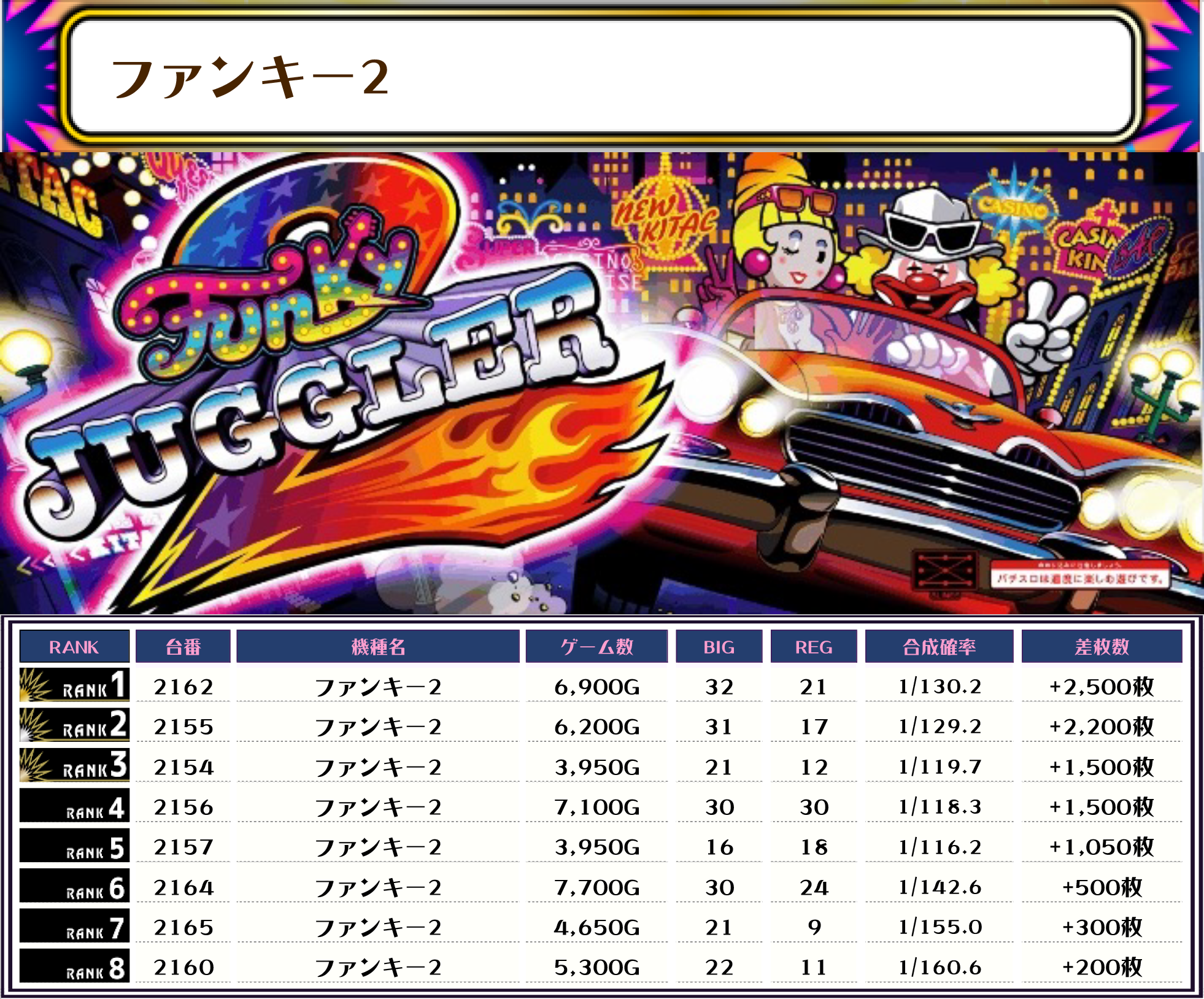Click the ファンキー2 title heading
1204x999 pixels.
[x=250, y=78]
